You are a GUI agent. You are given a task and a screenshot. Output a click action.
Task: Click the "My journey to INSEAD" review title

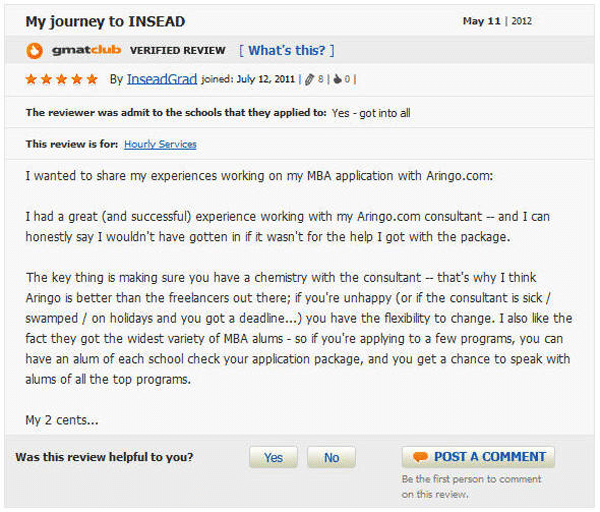coord(105,21)
